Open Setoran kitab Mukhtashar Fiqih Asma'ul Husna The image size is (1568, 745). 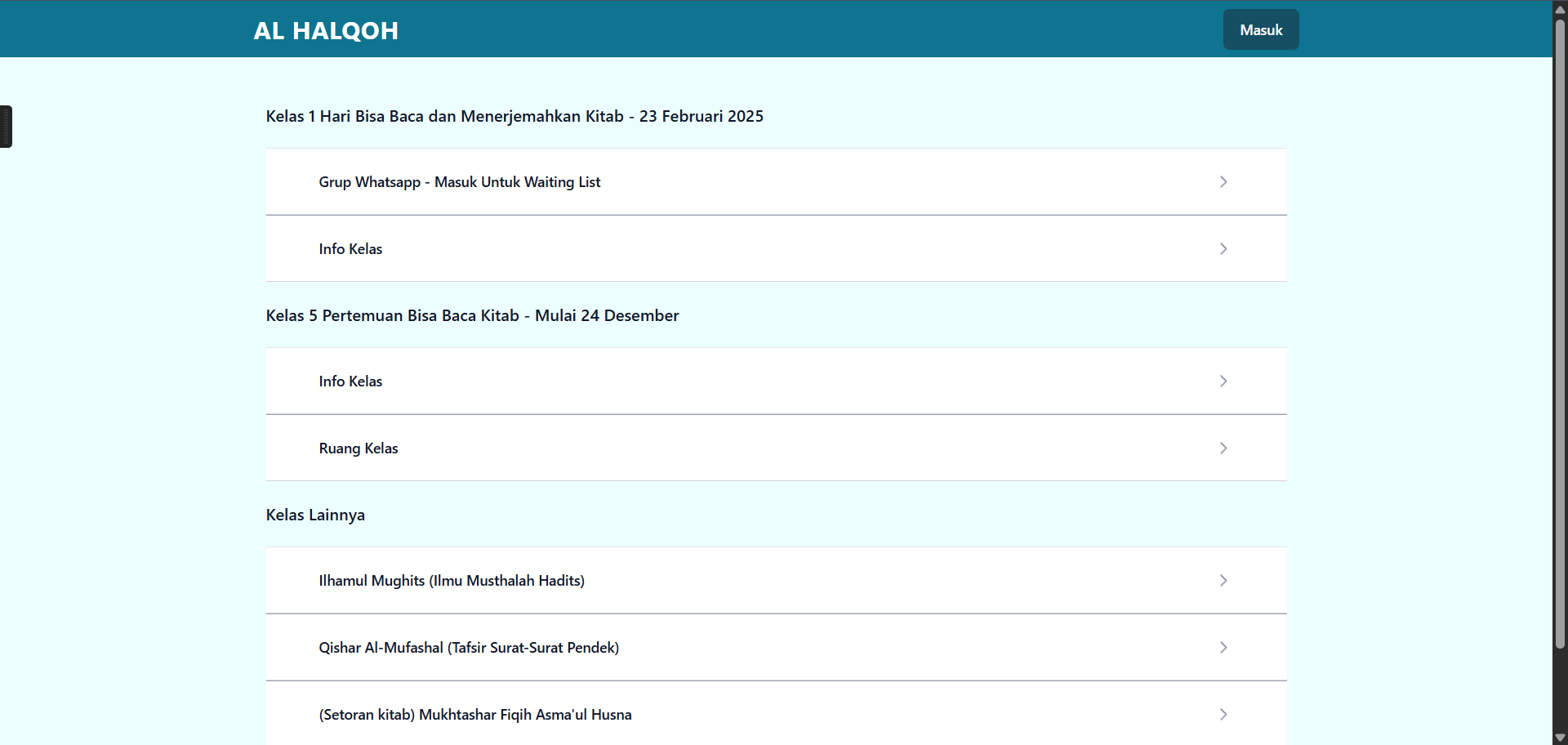474,715
